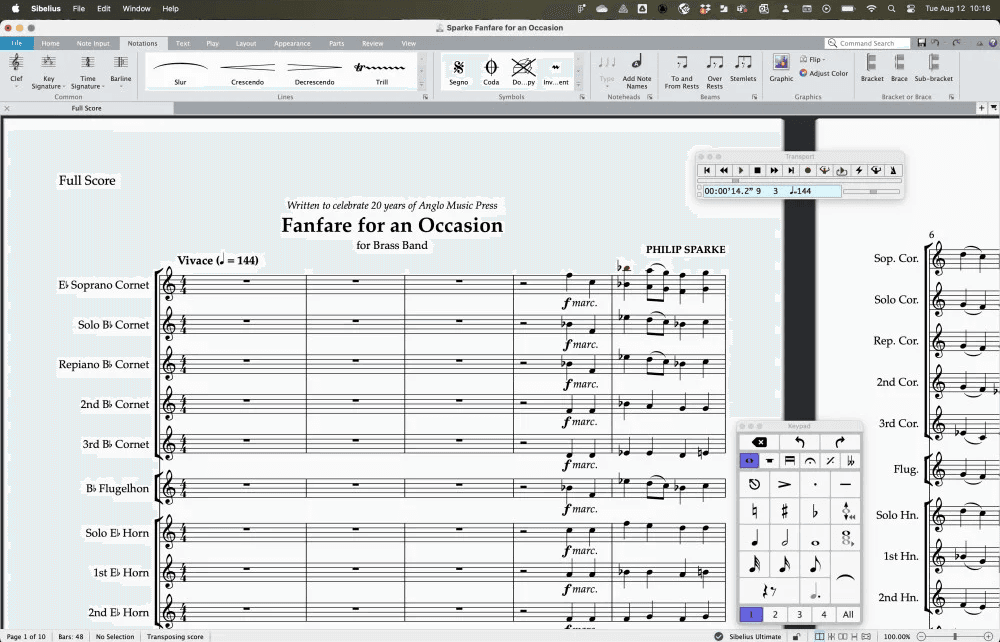Image resolution: width=1000 pixels, height=642 pixels.
Task: Toggle the metronome click in Transport
Action: coord(893,170)
